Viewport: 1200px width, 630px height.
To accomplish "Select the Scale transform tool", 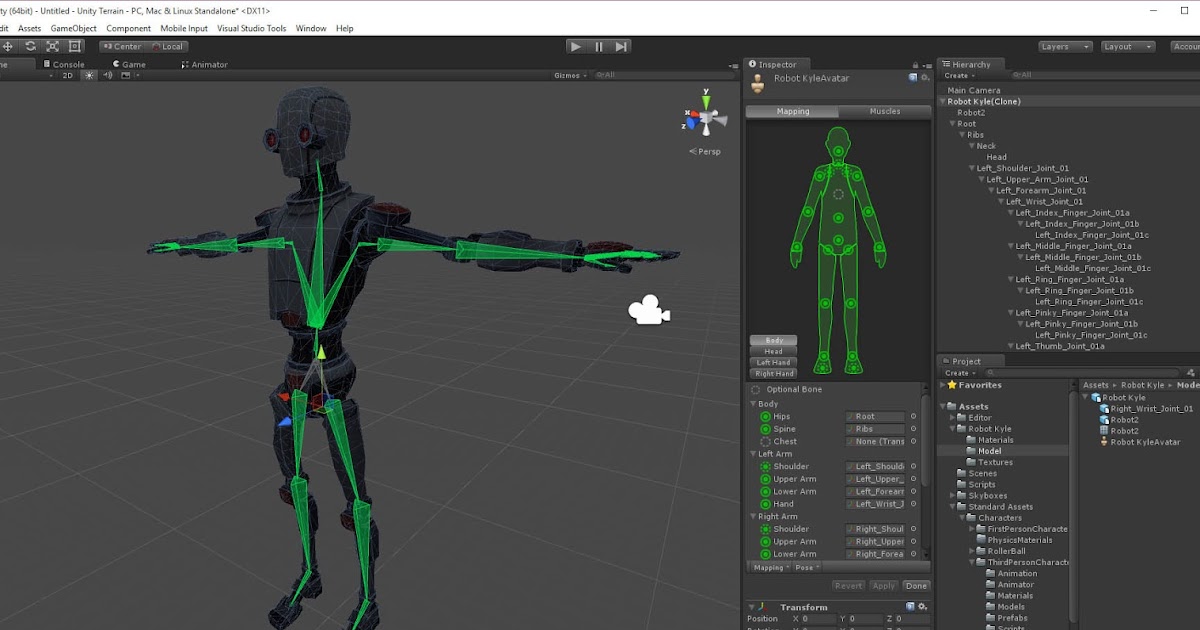I will point(52,46).
